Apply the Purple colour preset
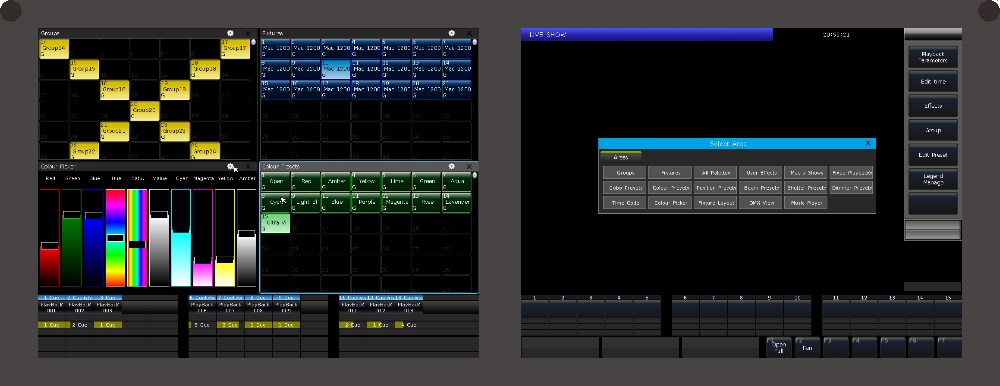The height and width of the screenshot is (386, 1000). 365,202
